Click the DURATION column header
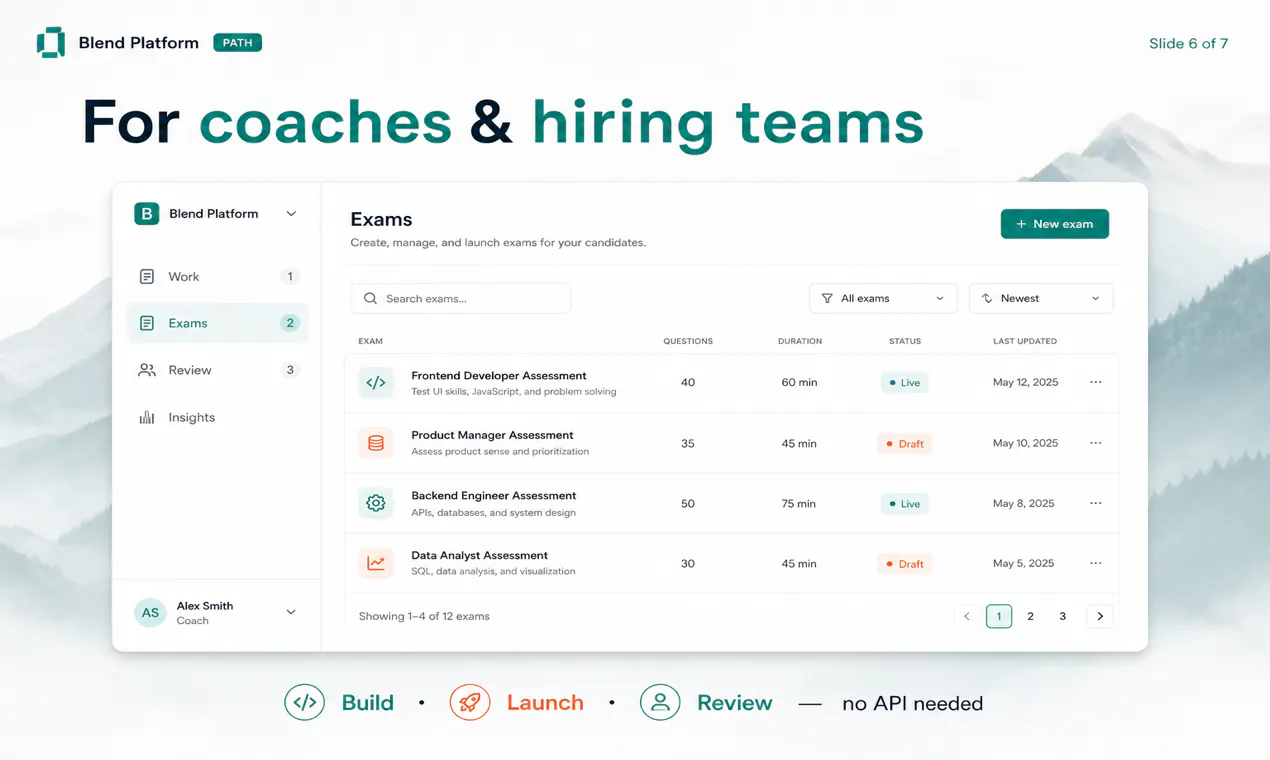This screenshot has height=760, width=1270. 800,341
